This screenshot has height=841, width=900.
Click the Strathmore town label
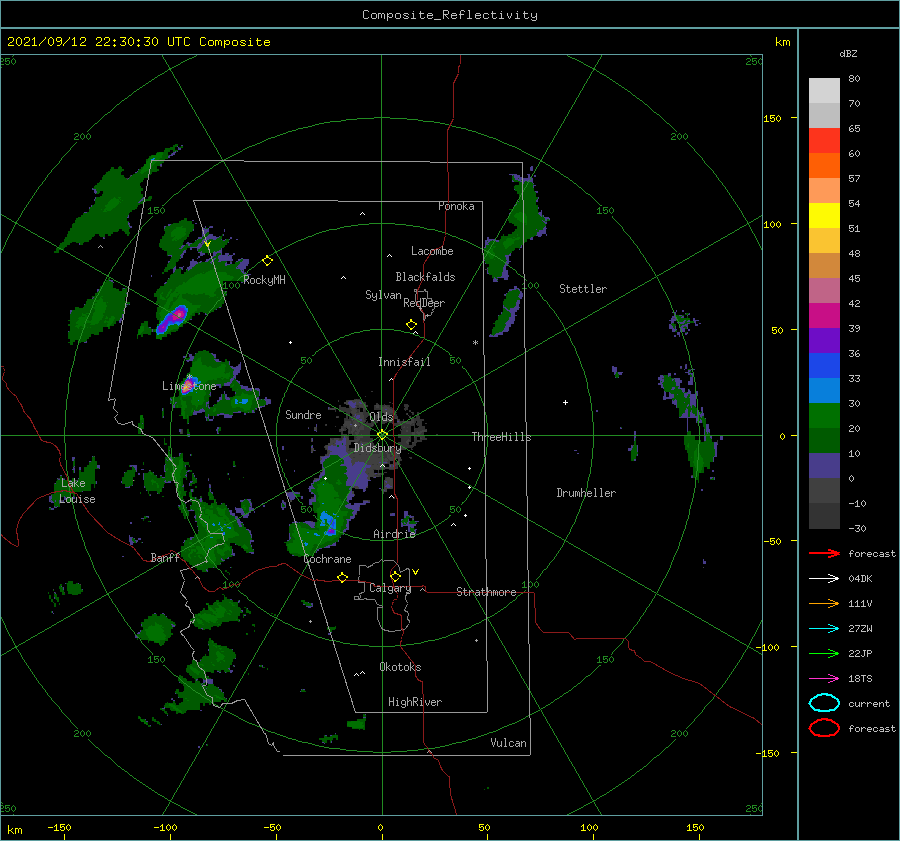[x=486, y=592]
